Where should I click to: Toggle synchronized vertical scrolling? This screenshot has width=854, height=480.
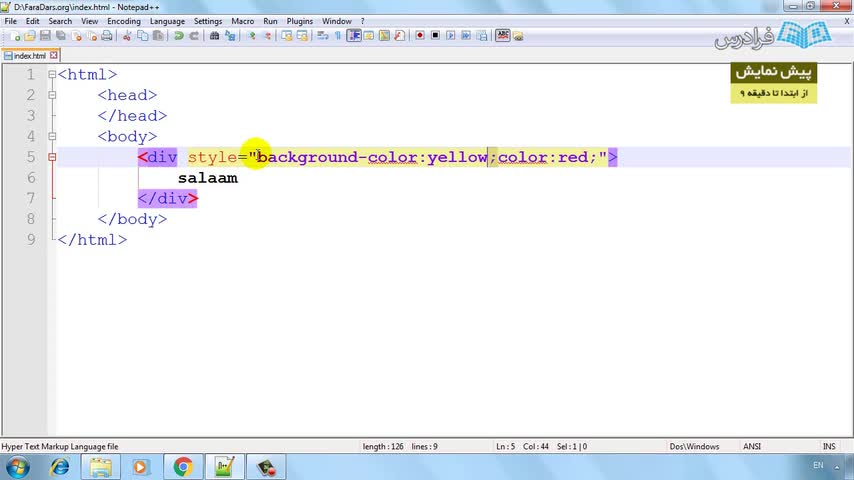click(286, 36)
